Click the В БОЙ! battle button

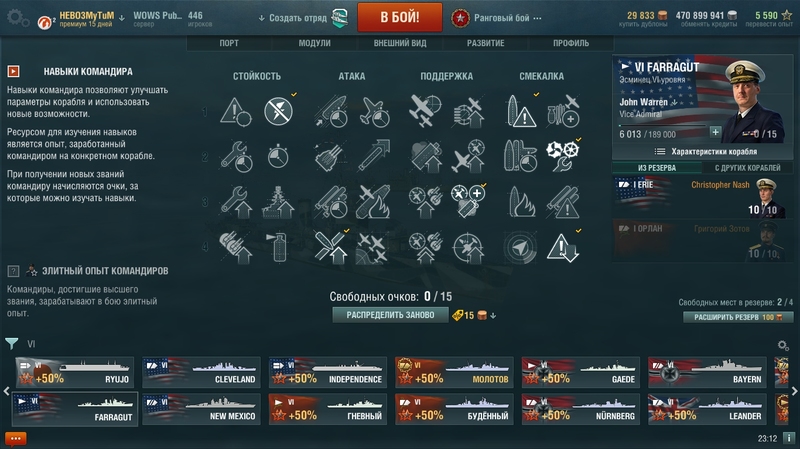tap(400, 17)
